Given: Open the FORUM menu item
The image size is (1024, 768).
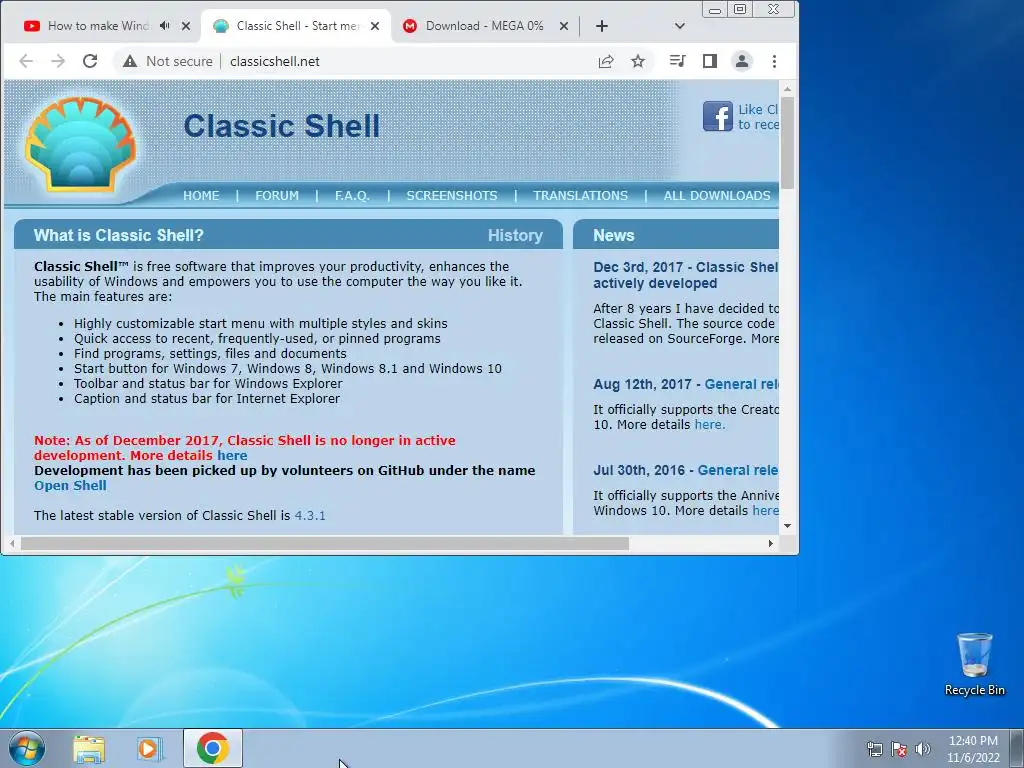Looking at the screenshot, I should click(x=277, y=195).
